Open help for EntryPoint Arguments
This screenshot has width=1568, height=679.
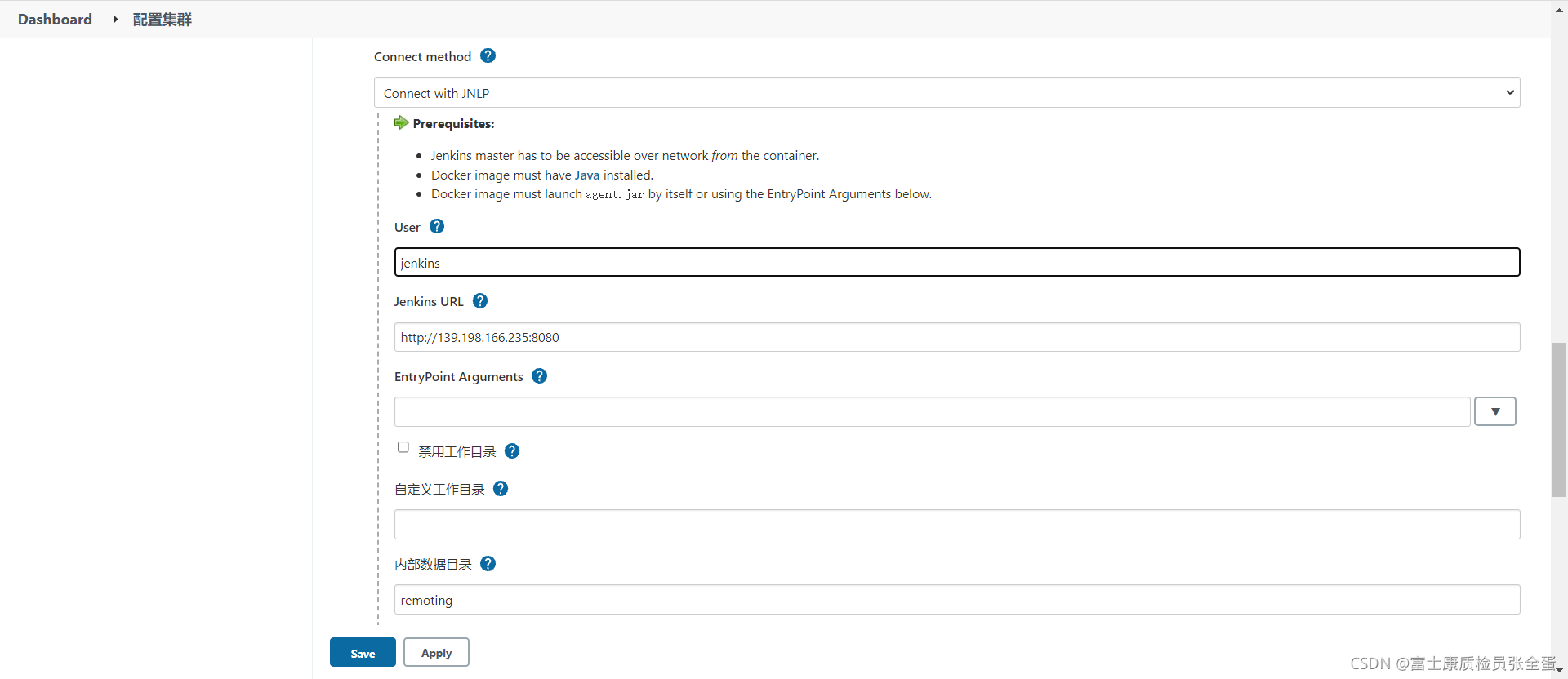coord(539,375)
